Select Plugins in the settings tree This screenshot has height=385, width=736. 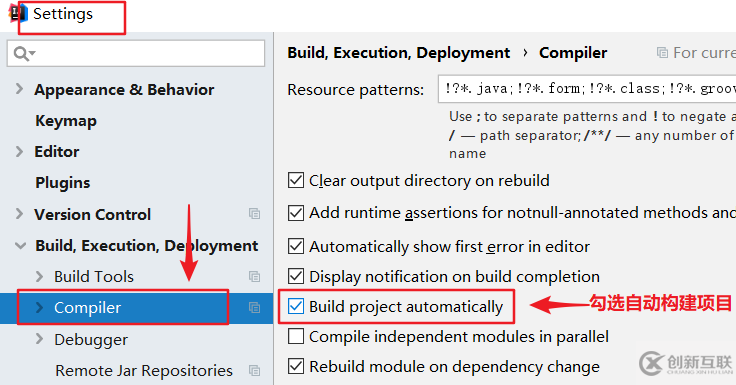coord(62,183)
